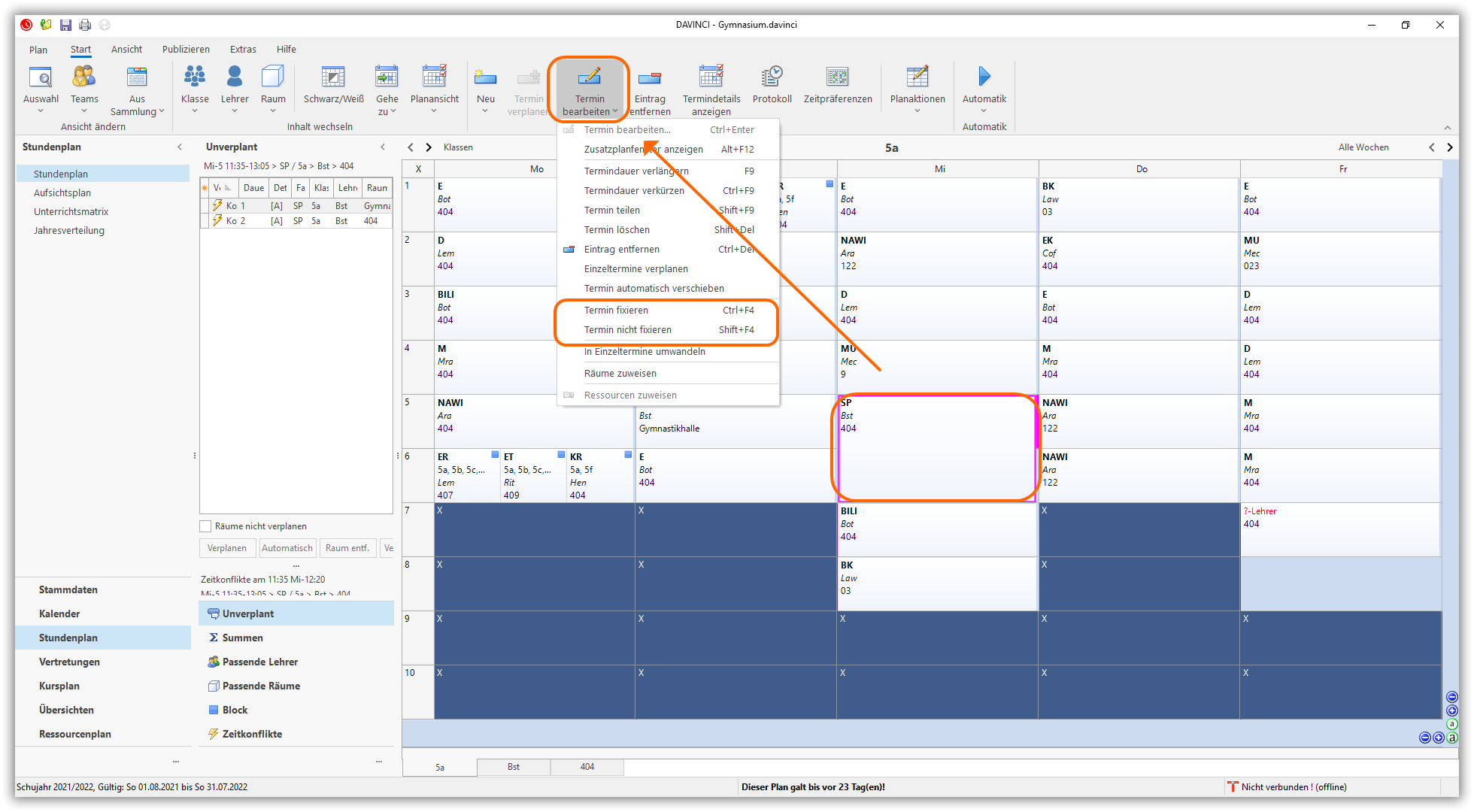Choose Termin teilen from menu
Viewport: 1474px width, 812px height.
coord(611,210)
